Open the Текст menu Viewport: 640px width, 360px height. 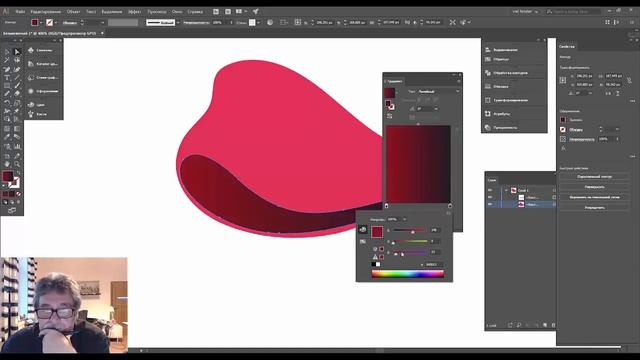coord(91,12)
